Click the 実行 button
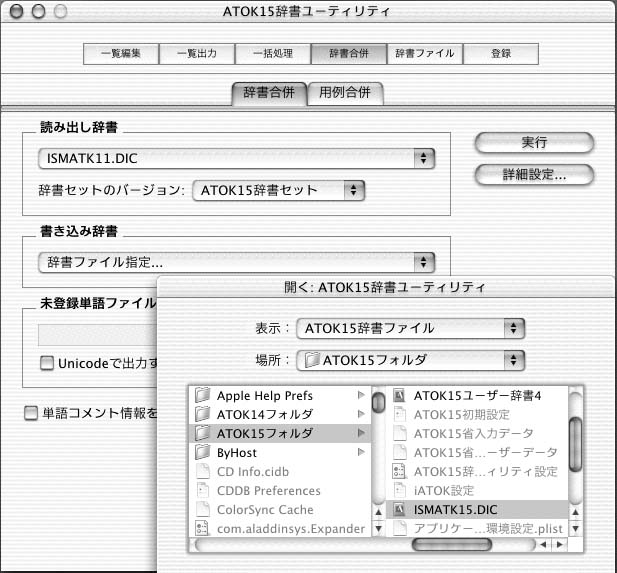 pyautogui.click(x=534, y=142)
